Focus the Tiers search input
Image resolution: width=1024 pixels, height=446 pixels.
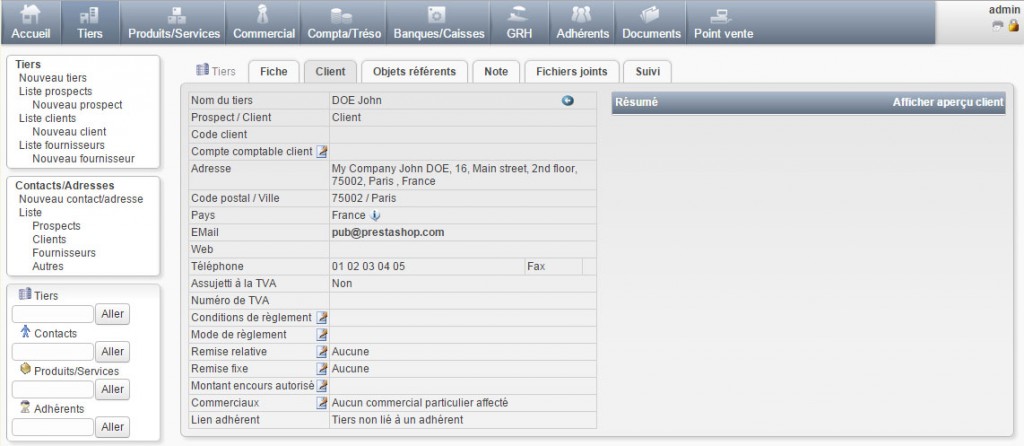(53, 314)
